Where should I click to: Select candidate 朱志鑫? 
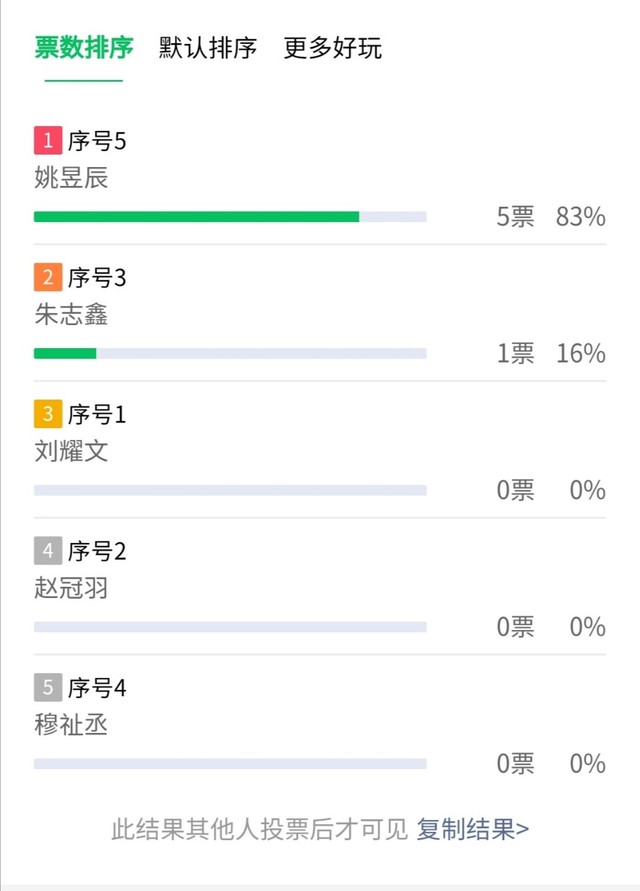click(x=71, y=315)
